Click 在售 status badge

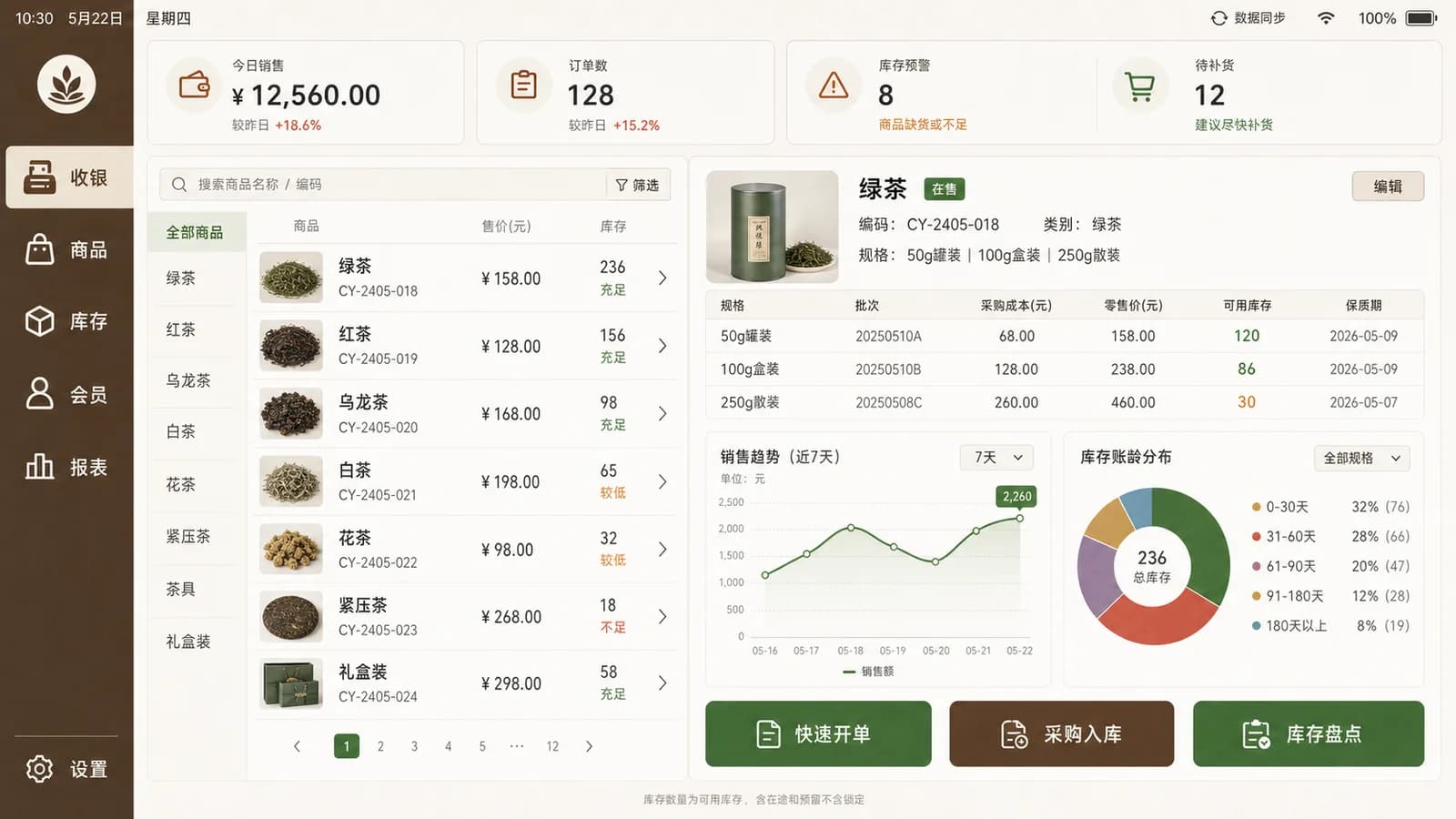[945, 189]
